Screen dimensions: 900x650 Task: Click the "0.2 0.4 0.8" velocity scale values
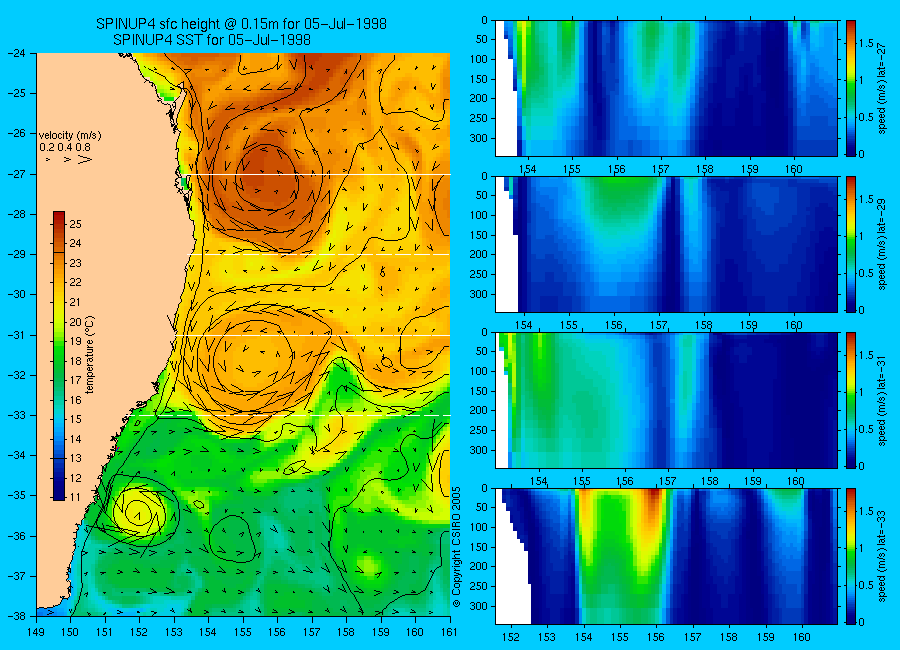click(x=65, y=148)
